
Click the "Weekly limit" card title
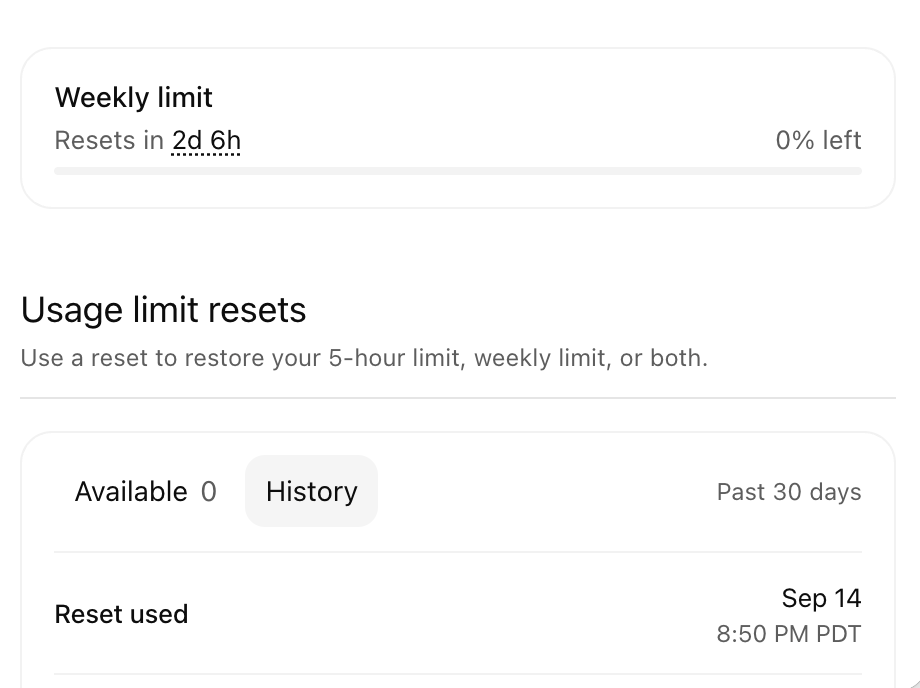coord(134,97)
